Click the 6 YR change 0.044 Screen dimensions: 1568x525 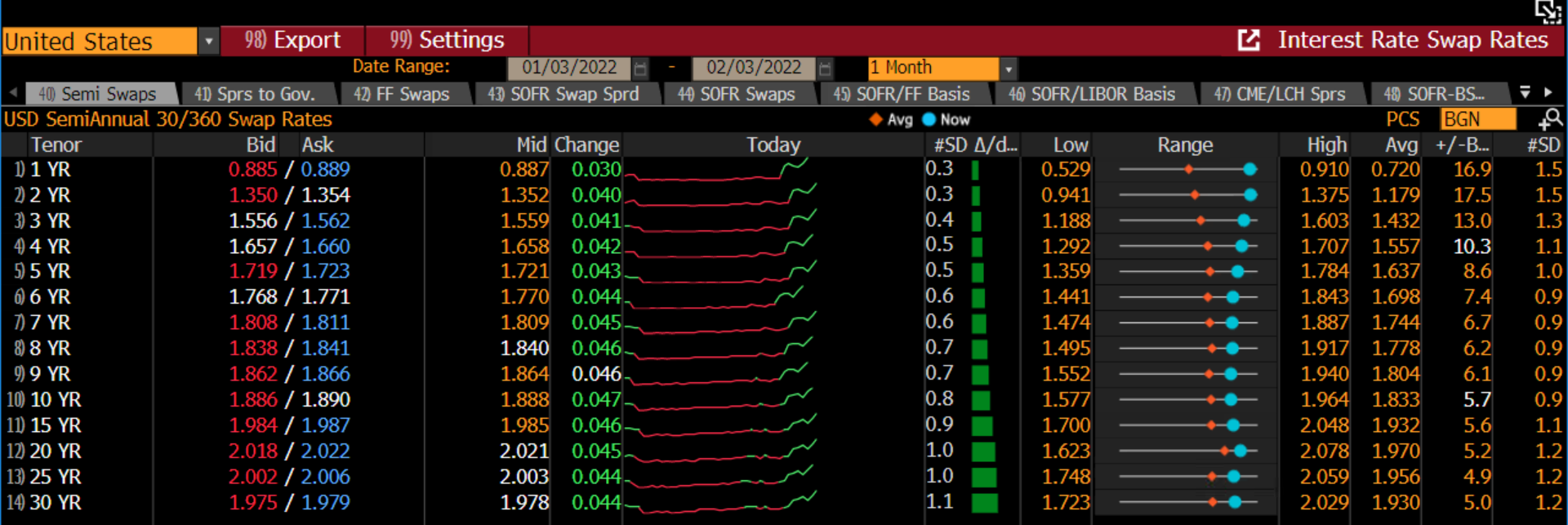pyautogui.click(x=596, y=297)
